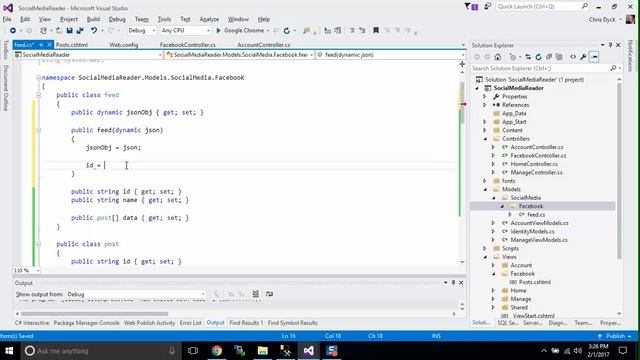Select HomeController.cs in Solution Explorer
640x360 pixels.
point(534,164)
